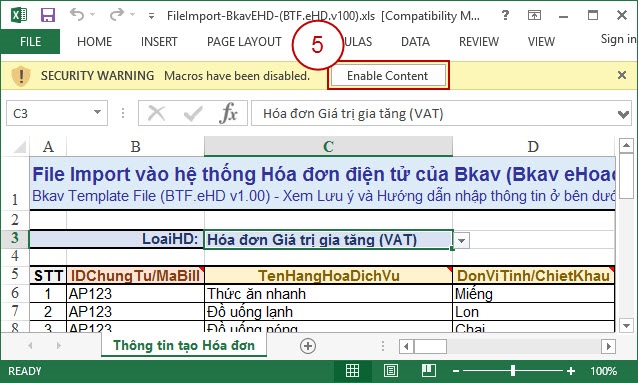
Task: Click the Enable Content button
Action: [x=387, y=76]
